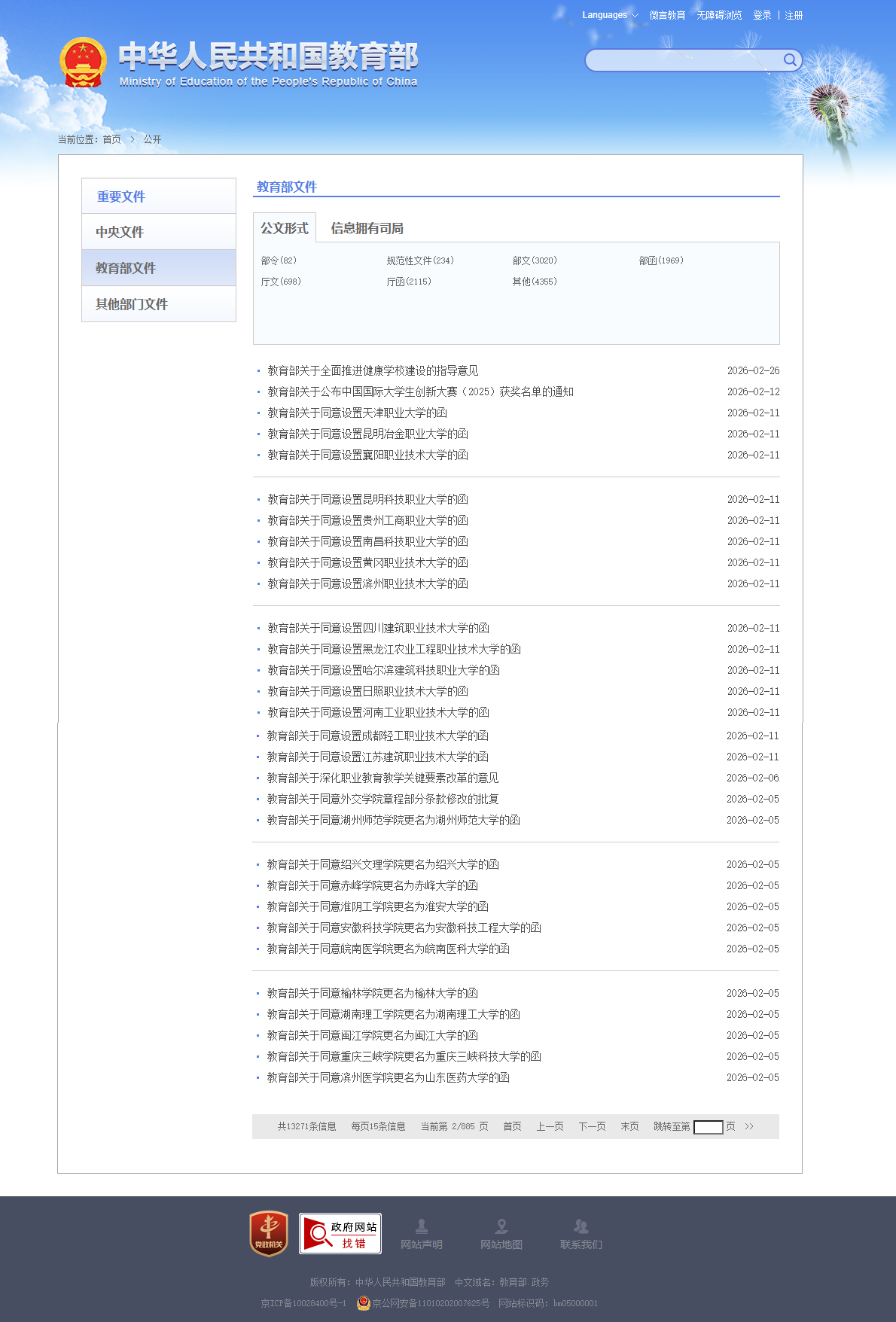Click the national emblem logo

coord(83,62)
